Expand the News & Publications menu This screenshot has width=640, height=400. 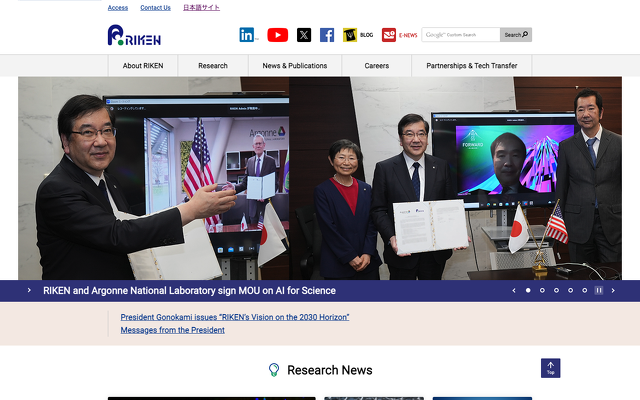pos(295,66)
